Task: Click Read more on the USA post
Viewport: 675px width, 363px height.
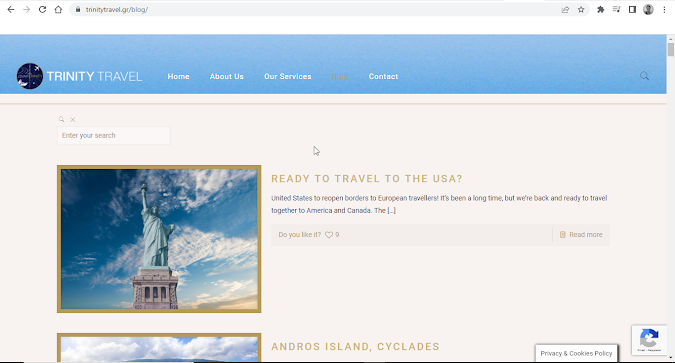Action: click(581, 235)
